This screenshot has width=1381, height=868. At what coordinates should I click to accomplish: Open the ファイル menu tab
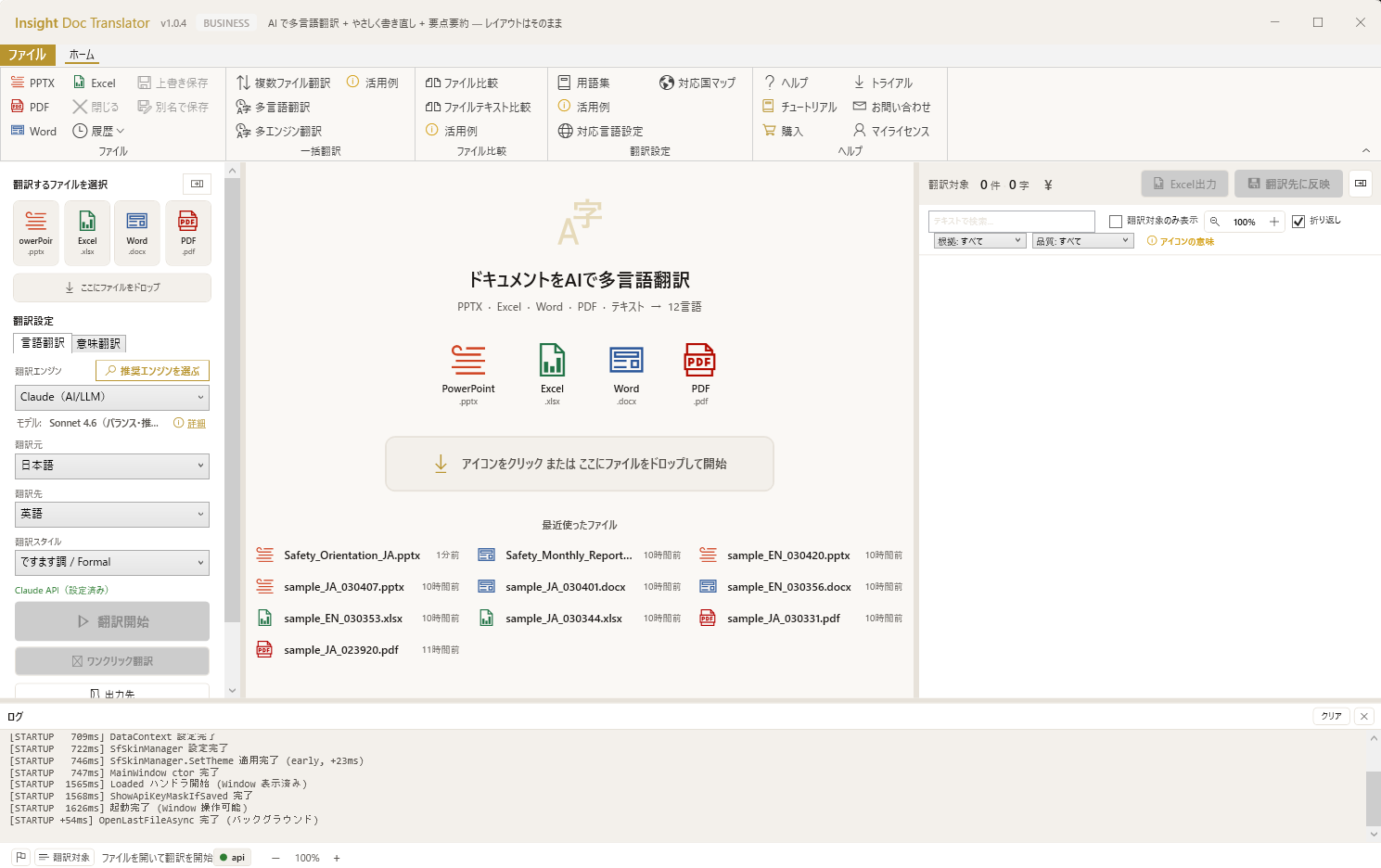pos(27,55)
